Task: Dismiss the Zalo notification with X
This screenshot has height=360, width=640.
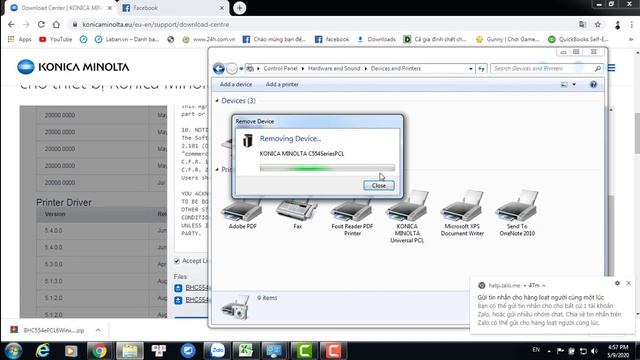Action: tap(629, 283)
